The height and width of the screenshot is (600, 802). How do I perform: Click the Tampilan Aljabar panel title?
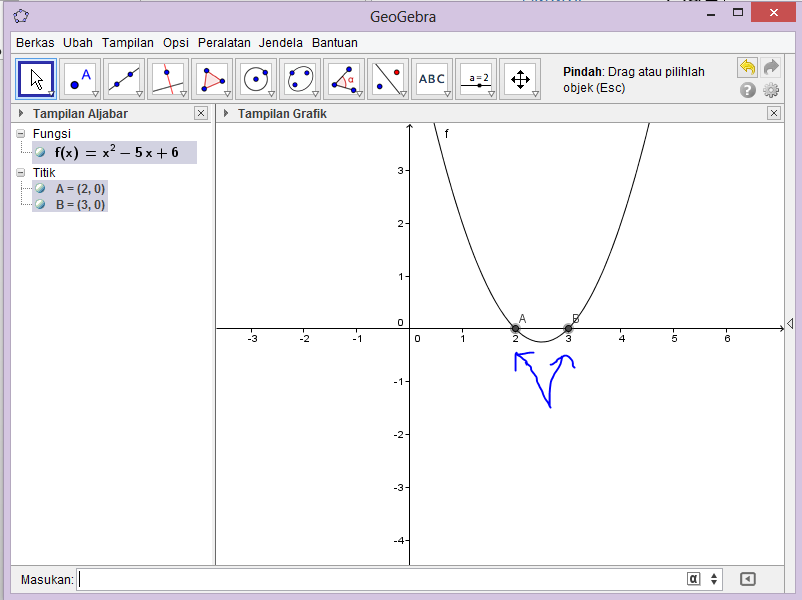[x=80, y=114]
